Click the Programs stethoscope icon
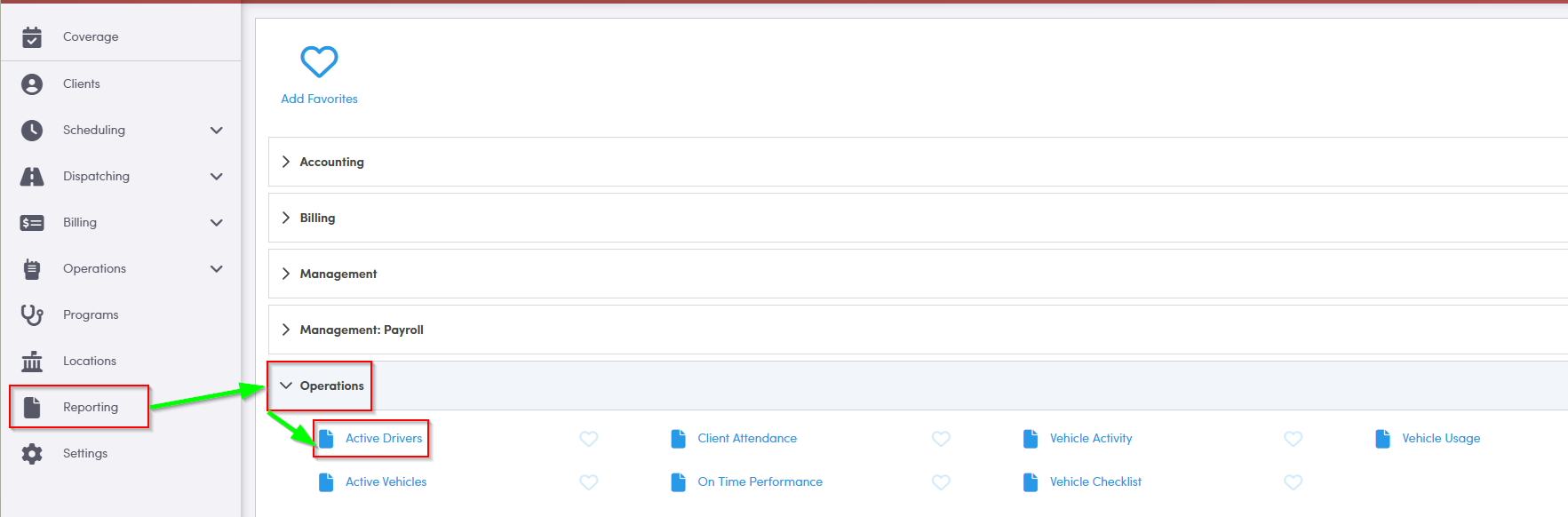This screenshot has width=1568, height=517. point(32,315)
